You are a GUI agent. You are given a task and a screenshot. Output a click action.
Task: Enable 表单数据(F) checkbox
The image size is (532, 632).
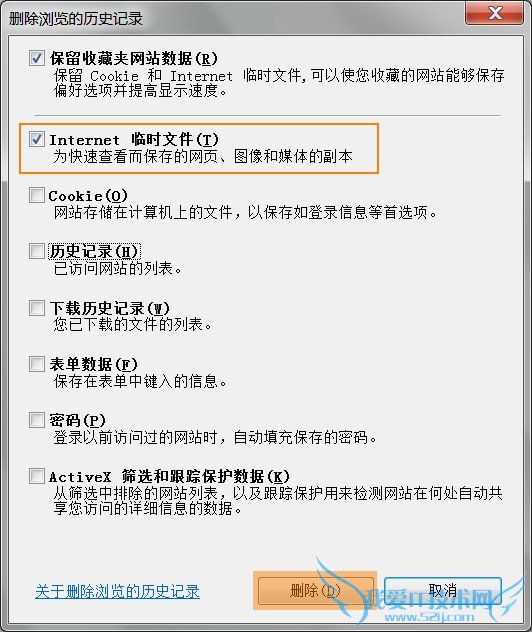point(37,364)
